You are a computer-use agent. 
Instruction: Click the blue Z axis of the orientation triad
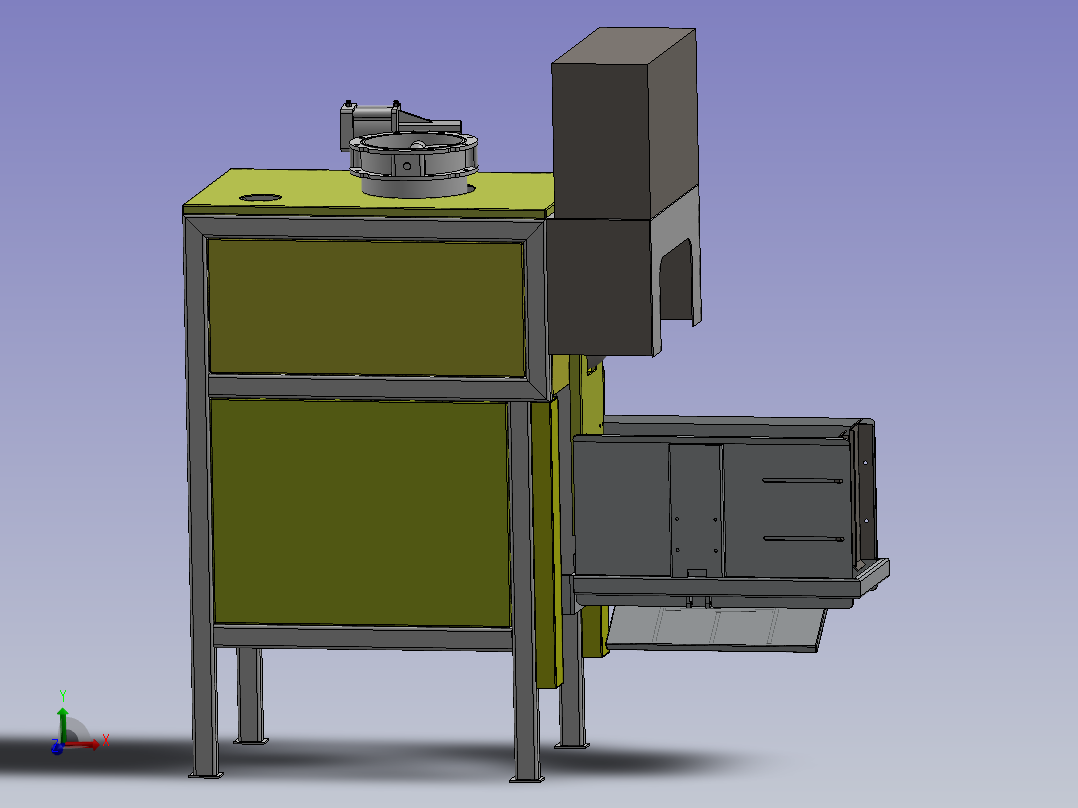coord(57,747)
